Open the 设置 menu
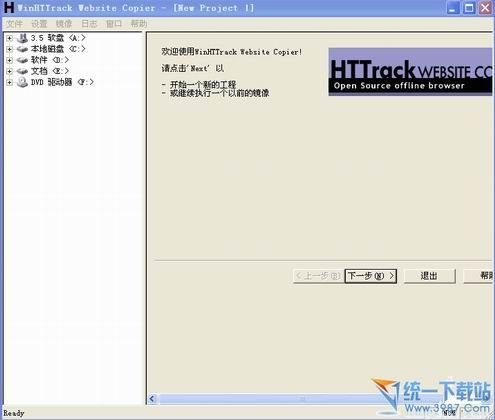The width and height of the screenshot is (495, 420). point(39,24)
